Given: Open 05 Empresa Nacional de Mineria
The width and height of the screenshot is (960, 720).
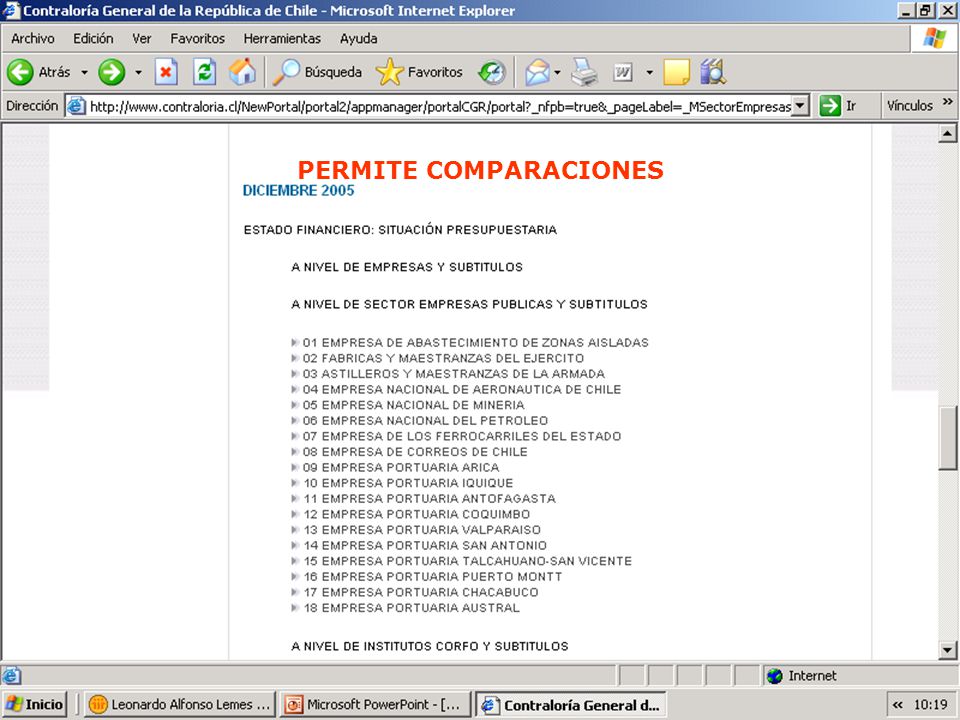Looking at the screenshot, I should pyautogui.click(x=413, y=405).
